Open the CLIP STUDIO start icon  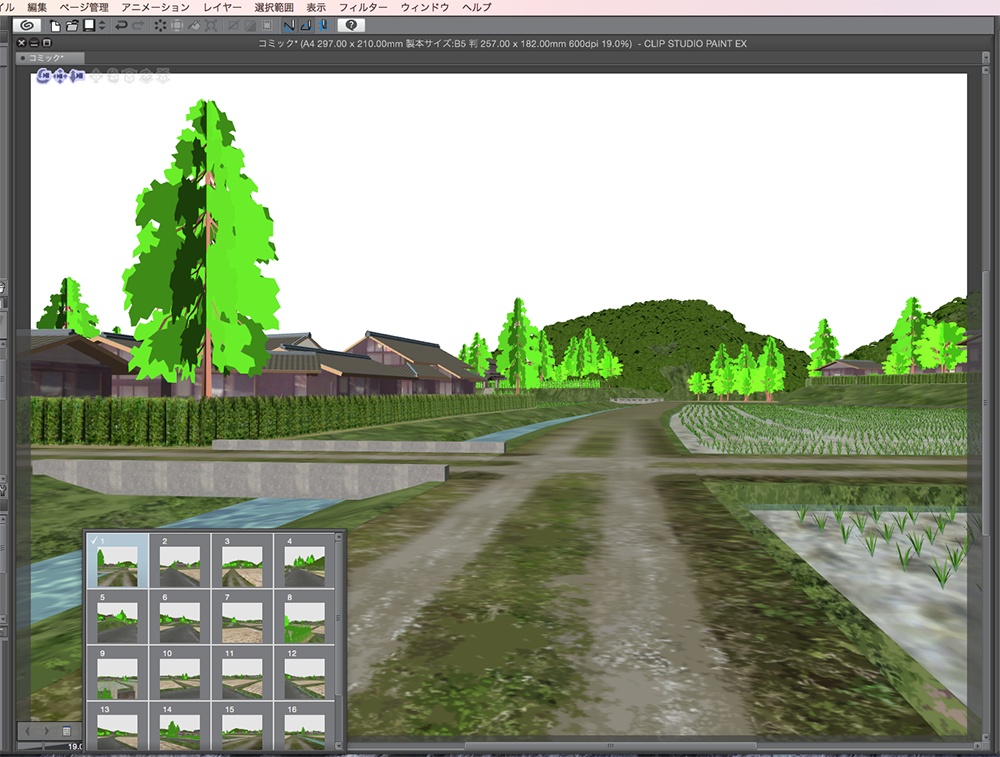25,25
